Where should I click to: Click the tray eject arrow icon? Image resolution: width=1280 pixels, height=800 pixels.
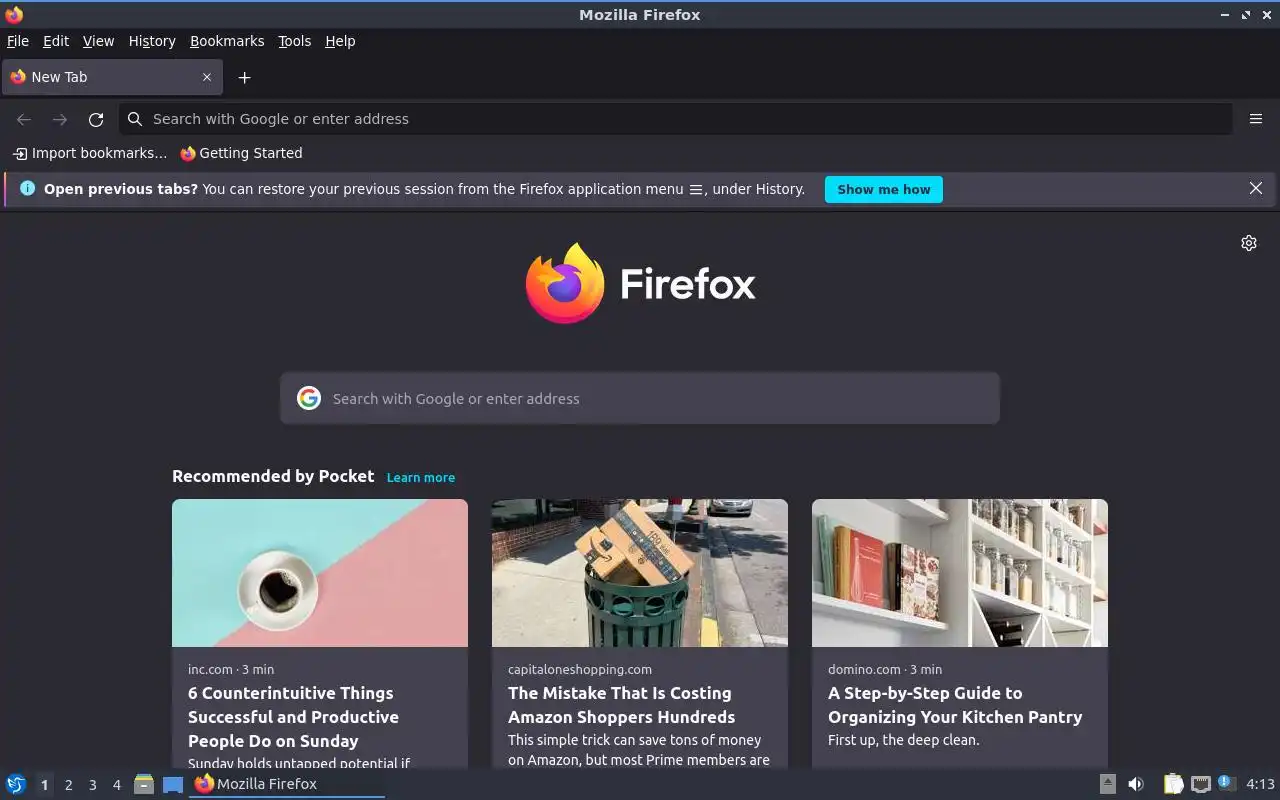click(1108, 784)
